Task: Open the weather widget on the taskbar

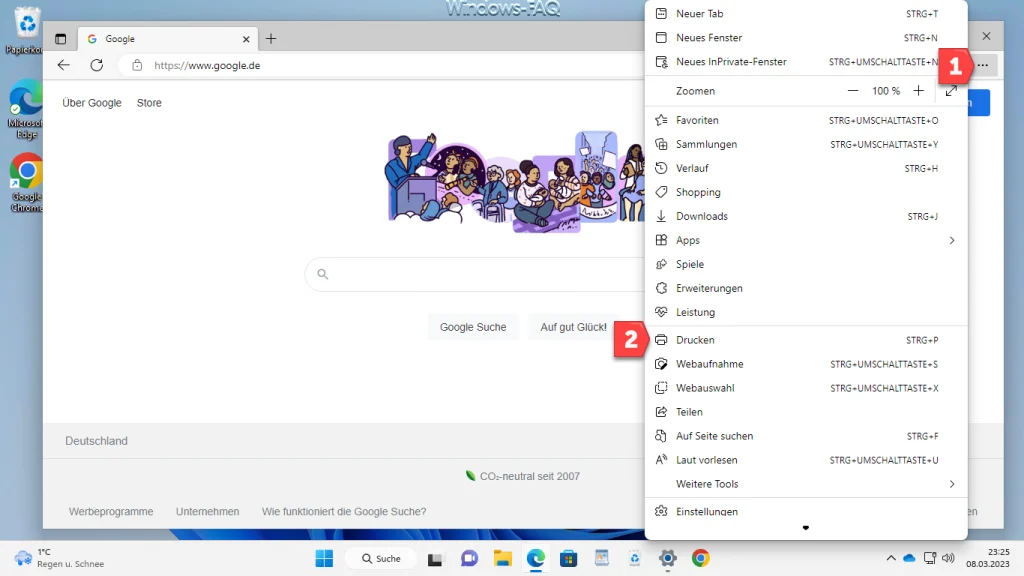Action: pos(59,558)
